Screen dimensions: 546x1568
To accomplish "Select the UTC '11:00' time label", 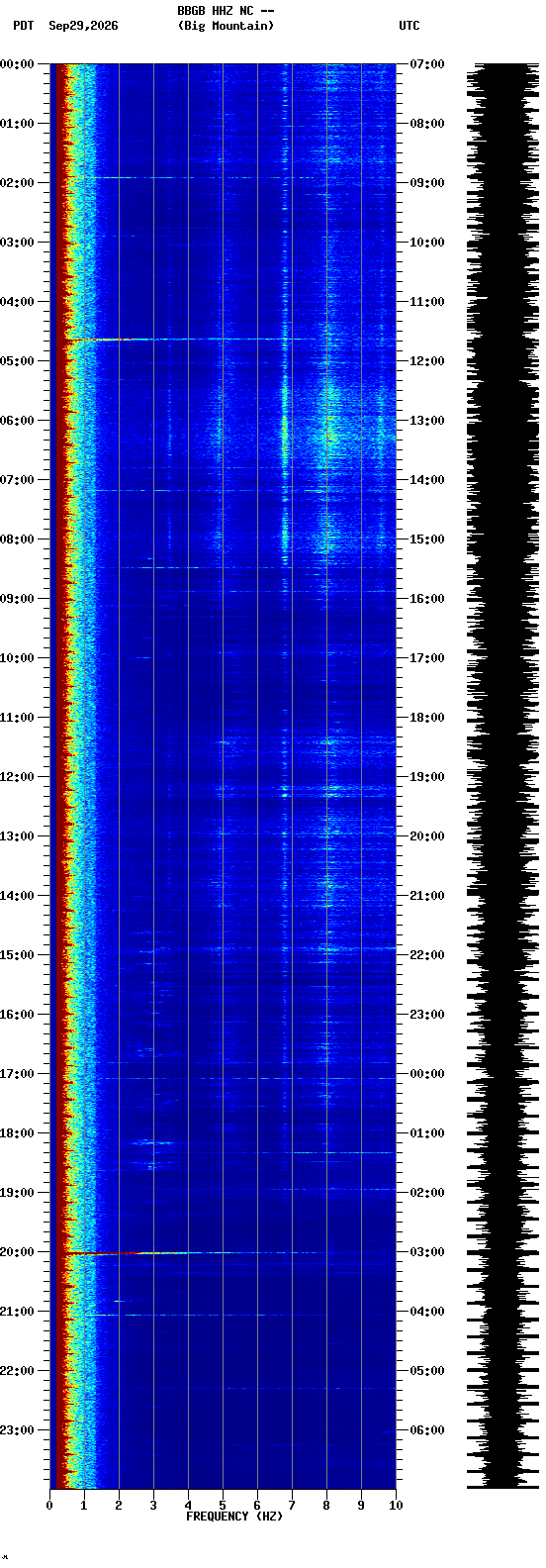I will 426,302.
